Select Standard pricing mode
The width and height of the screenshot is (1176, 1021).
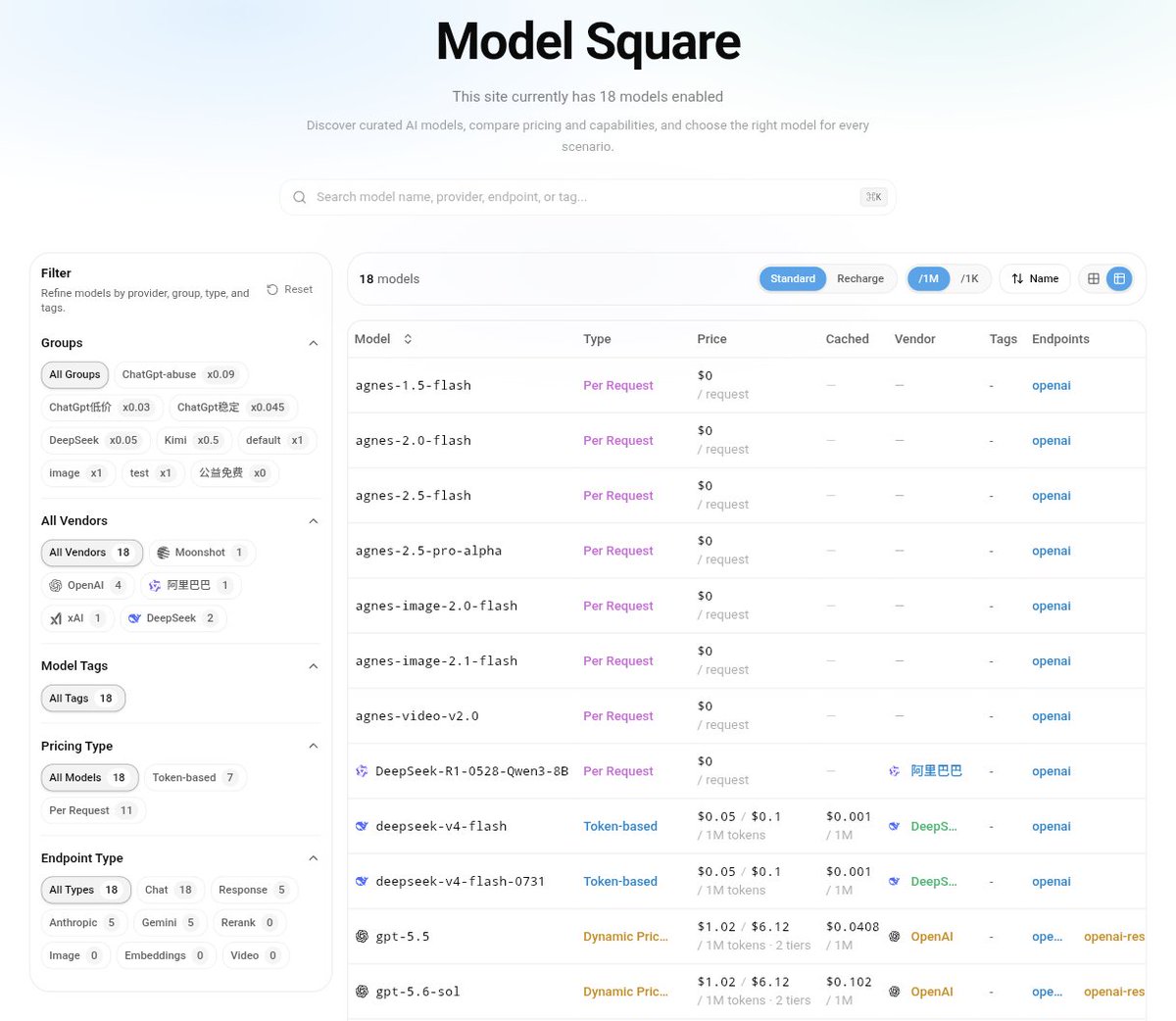[793, 278]
